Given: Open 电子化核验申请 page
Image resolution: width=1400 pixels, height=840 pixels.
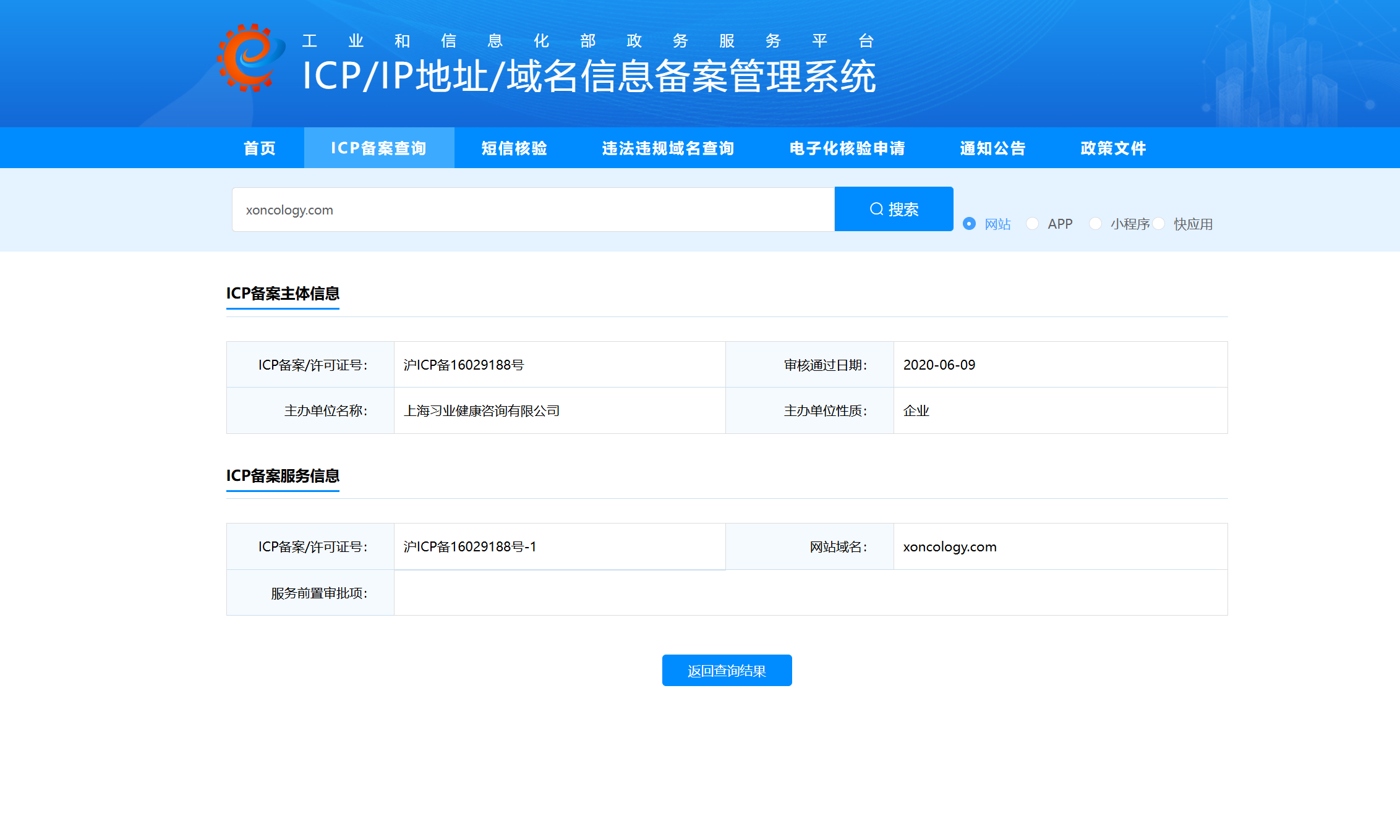Looking at the screenshot, I should pyautogui.click(x=847, y=148).
